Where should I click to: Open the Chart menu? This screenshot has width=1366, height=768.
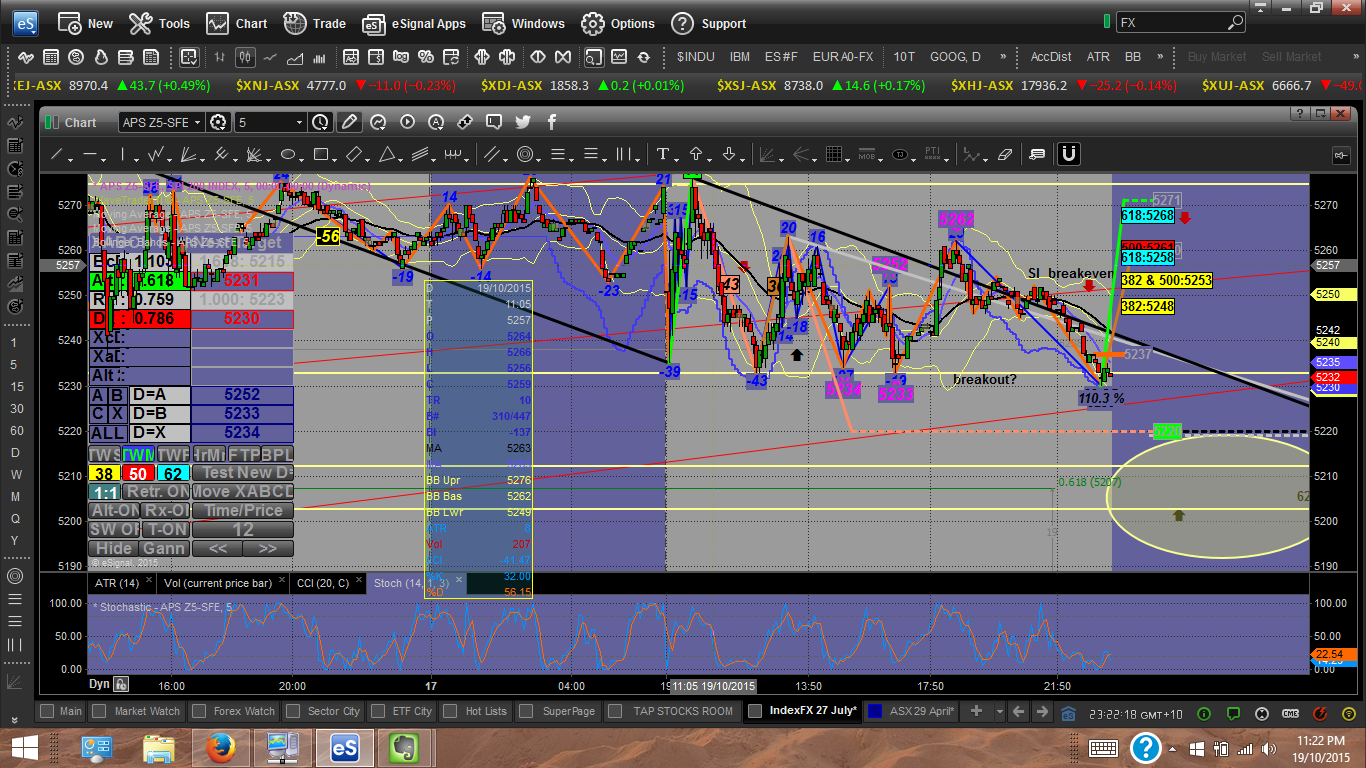[x=237, y=23]
